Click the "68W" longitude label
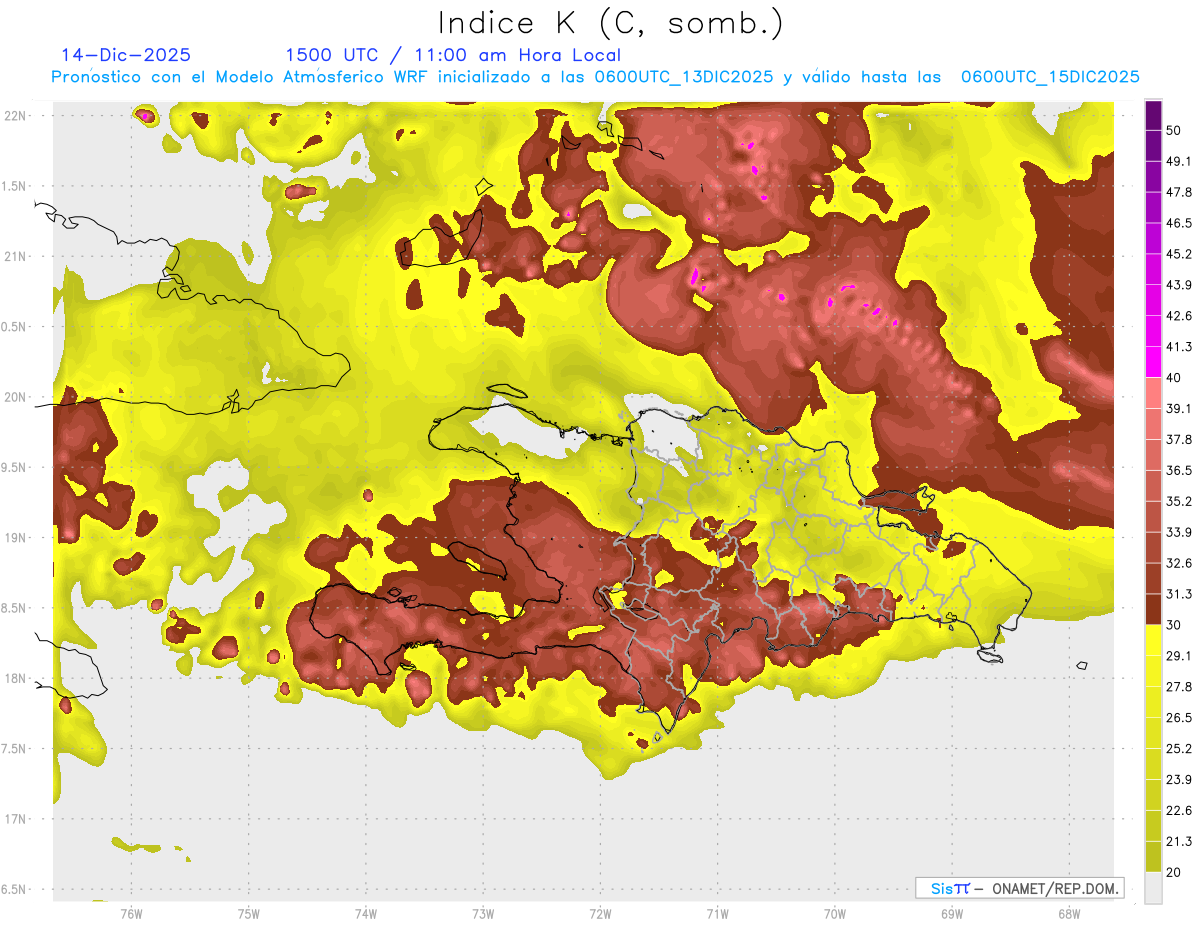This screenshot has width=1200, height=927. 1069,914
